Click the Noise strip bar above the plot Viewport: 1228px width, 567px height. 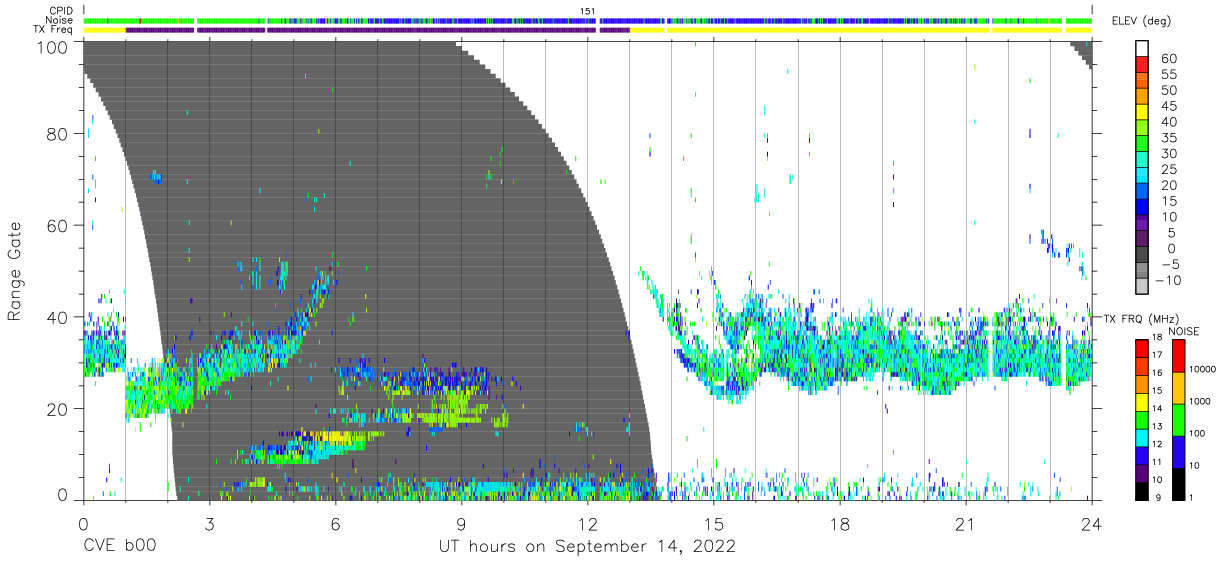tap(588, 20)
